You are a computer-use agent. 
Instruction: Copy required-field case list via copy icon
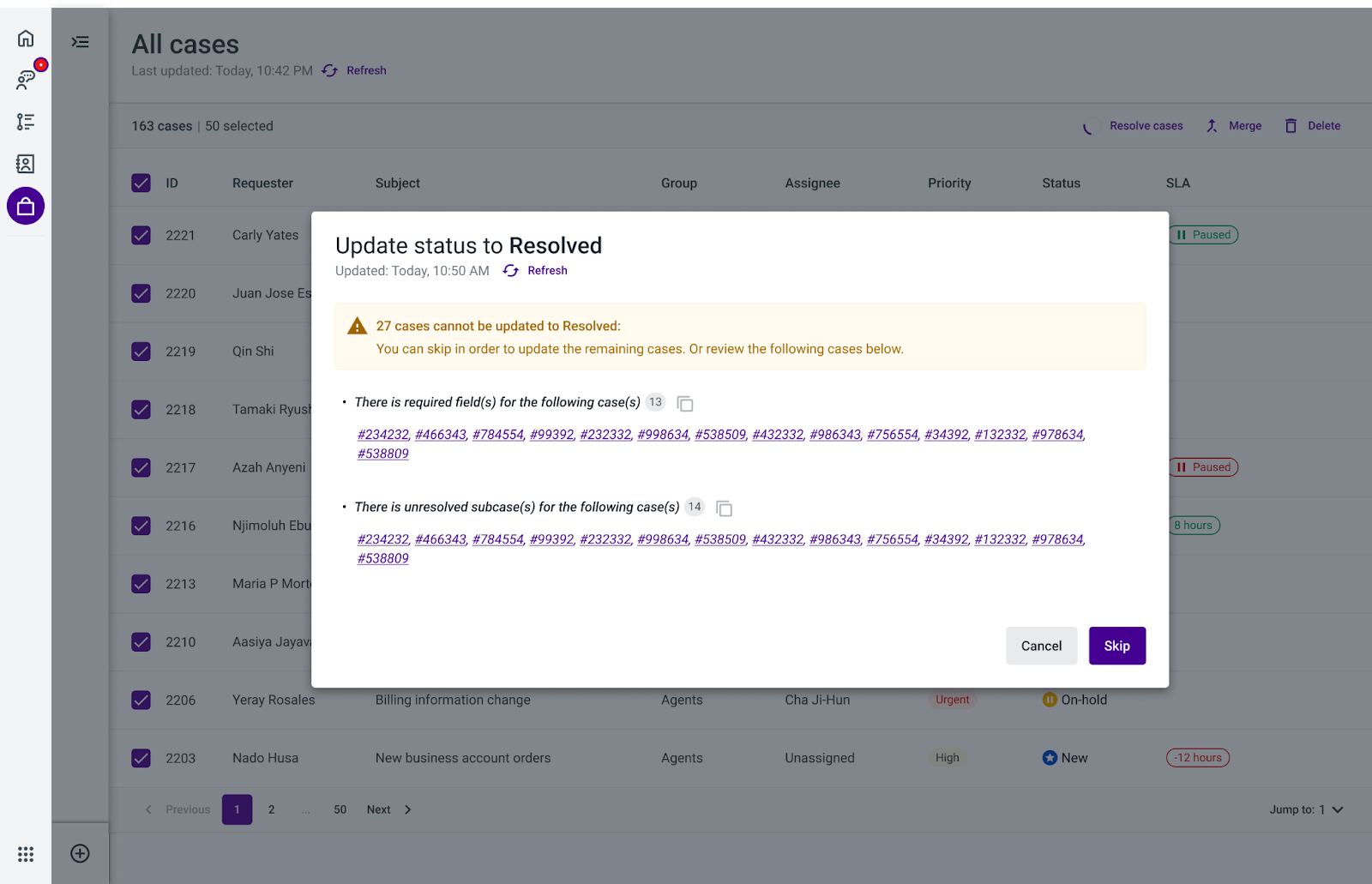684,403
